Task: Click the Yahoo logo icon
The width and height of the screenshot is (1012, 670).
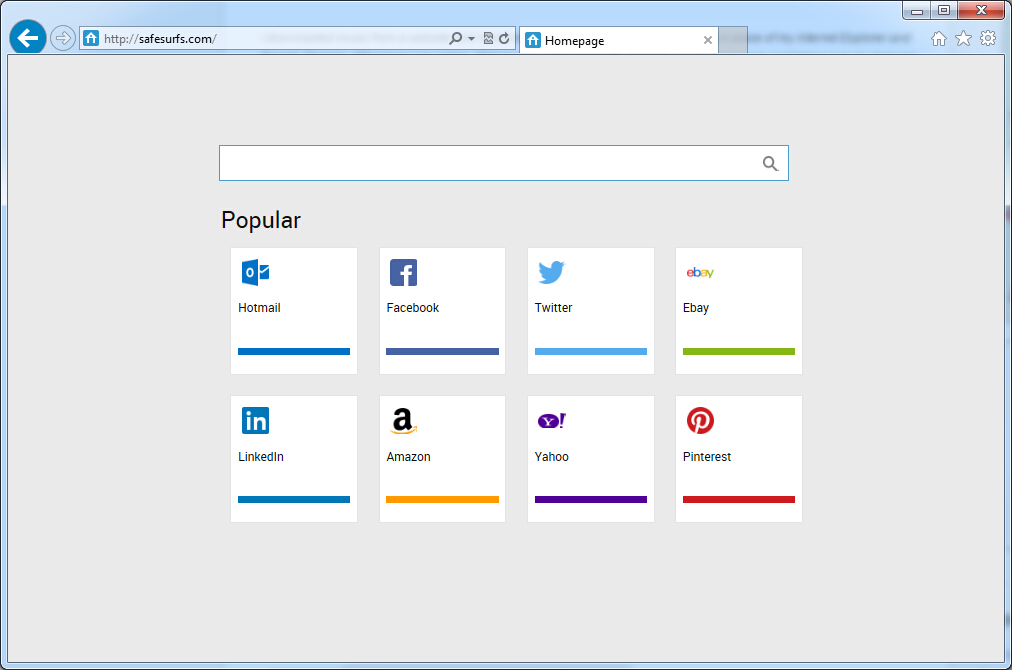Action: coord(552,421)
